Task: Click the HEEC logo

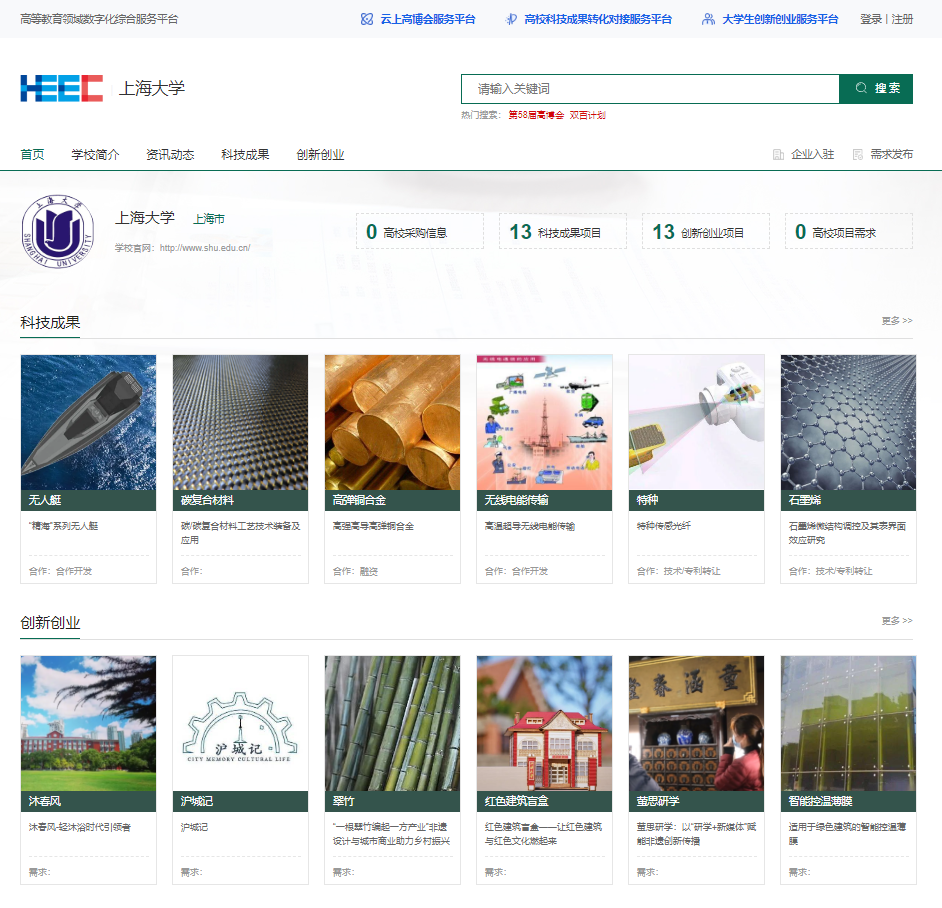Action: point(61,88)
